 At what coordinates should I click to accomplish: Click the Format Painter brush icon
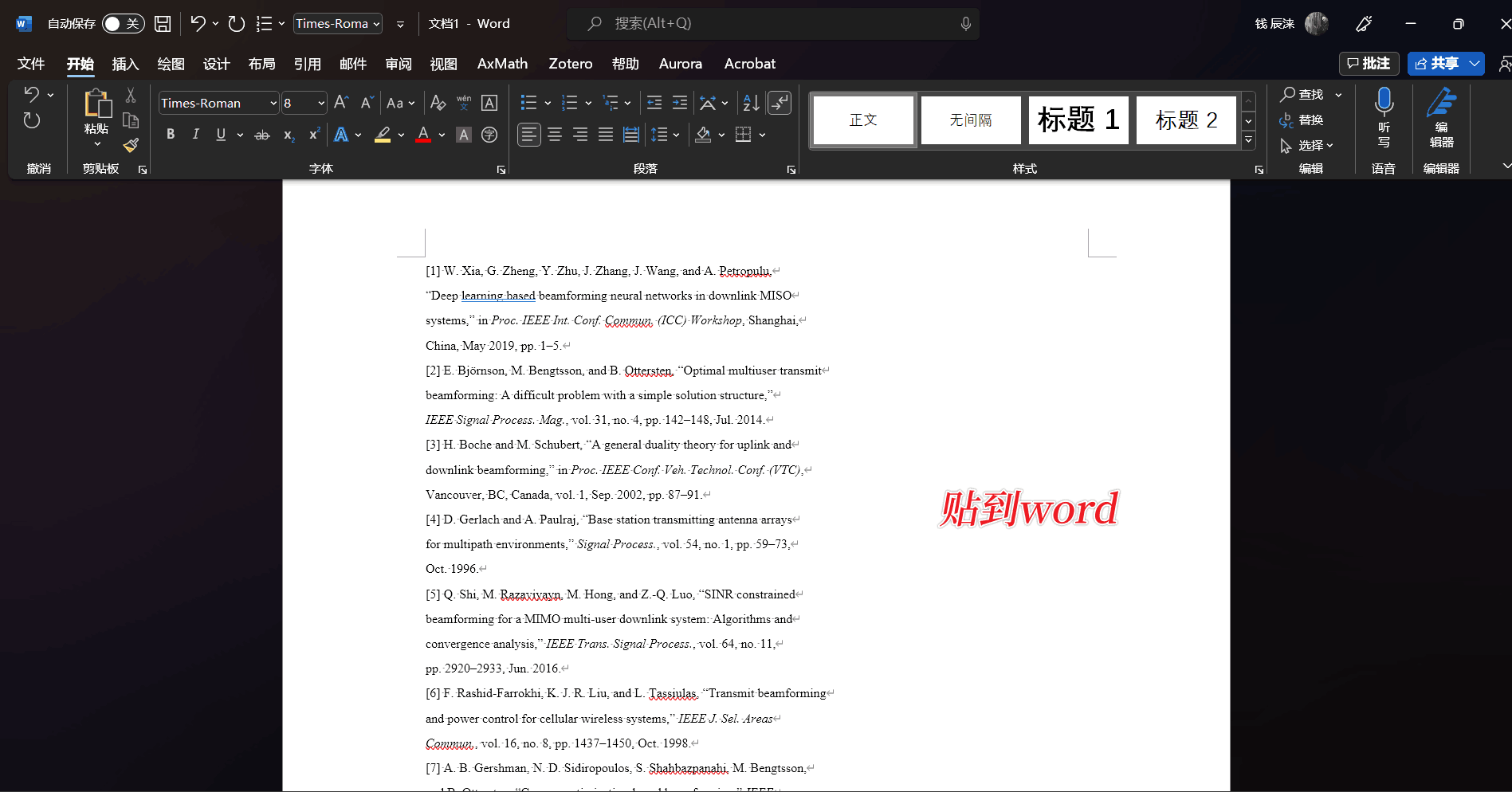131,145
